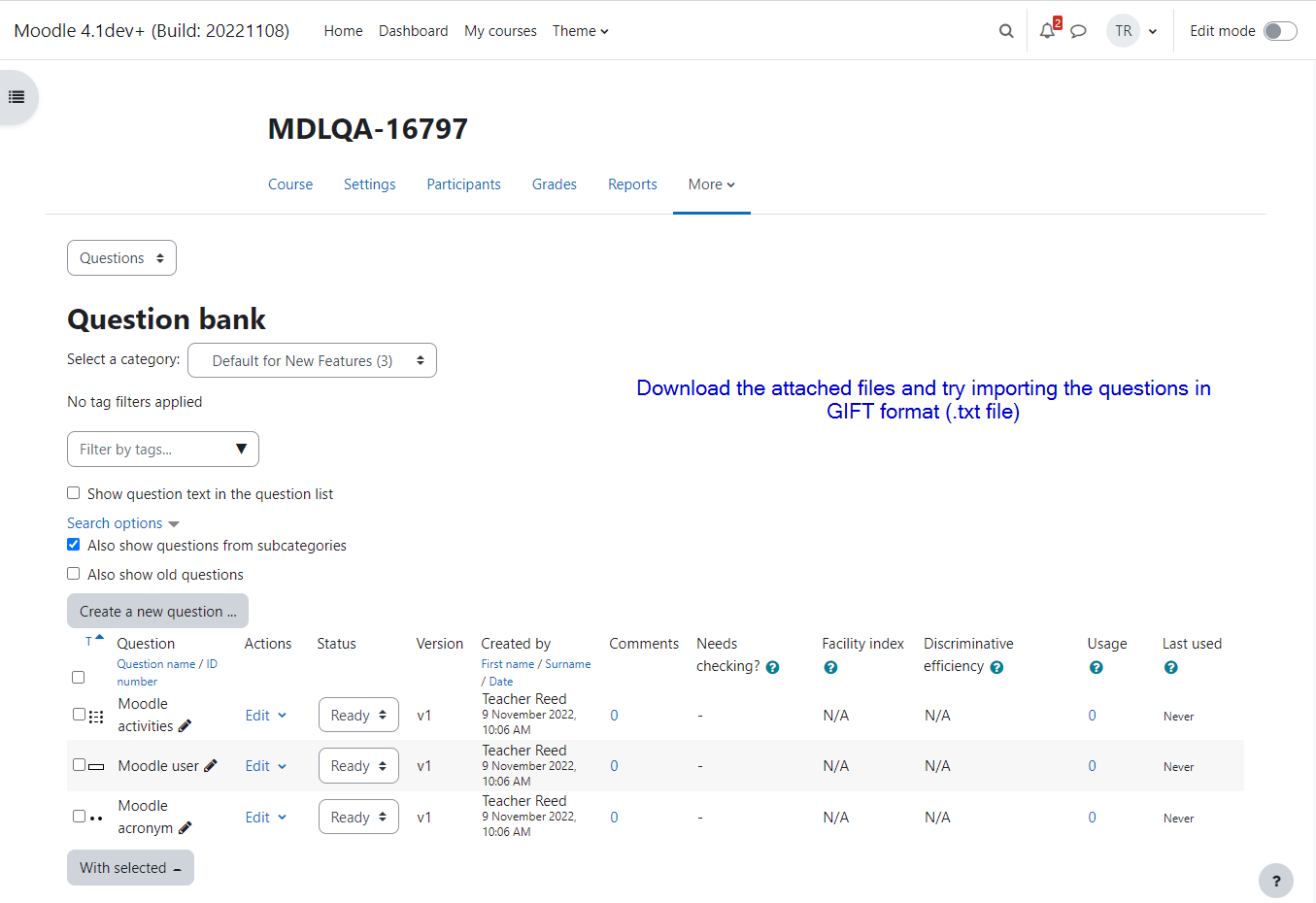Viewport: 1316px width, 903px height.
Task: Open notifications bell icon
Action: (1047, 31)
